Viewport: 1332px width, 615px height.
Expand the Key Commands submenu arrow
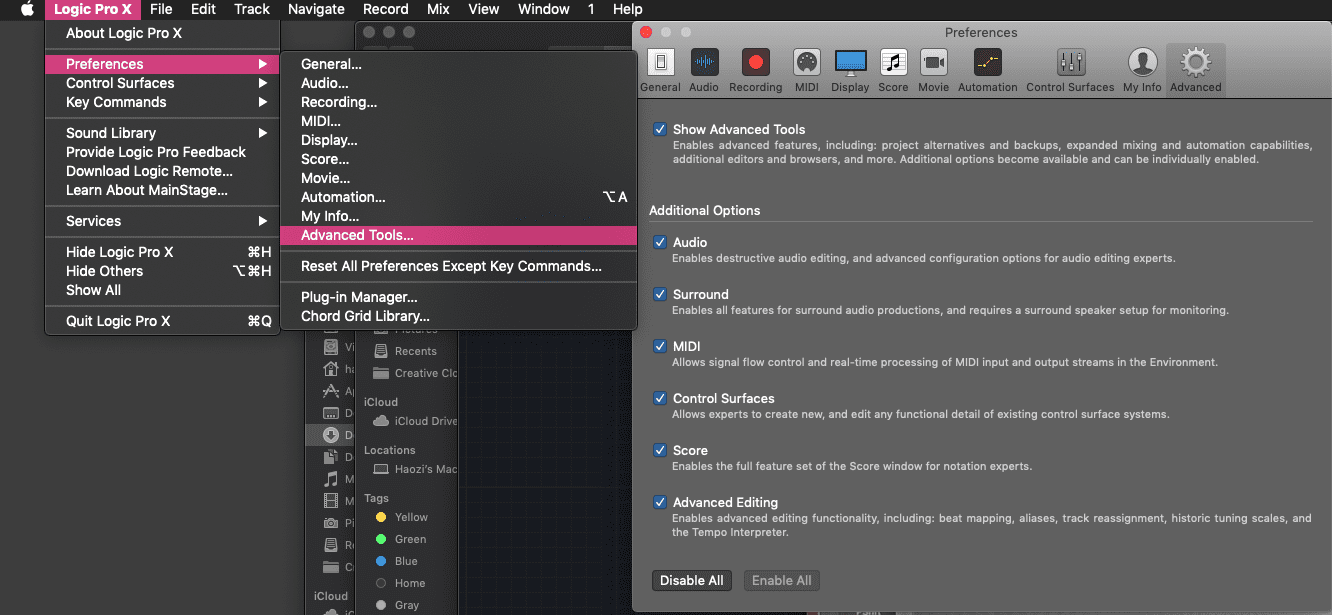coord(263,102)
